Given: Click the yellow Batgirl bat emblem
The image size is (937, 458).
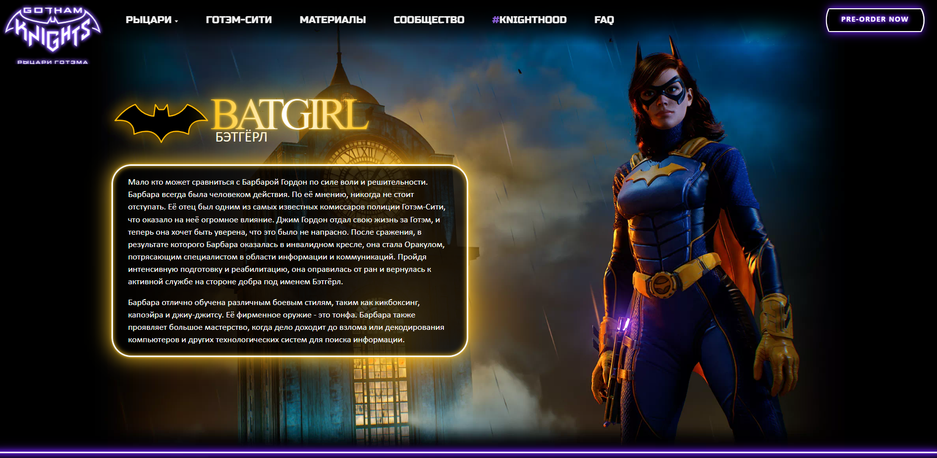Looking at the screenshot, I should pyautogui.click(x=161, y=123).
